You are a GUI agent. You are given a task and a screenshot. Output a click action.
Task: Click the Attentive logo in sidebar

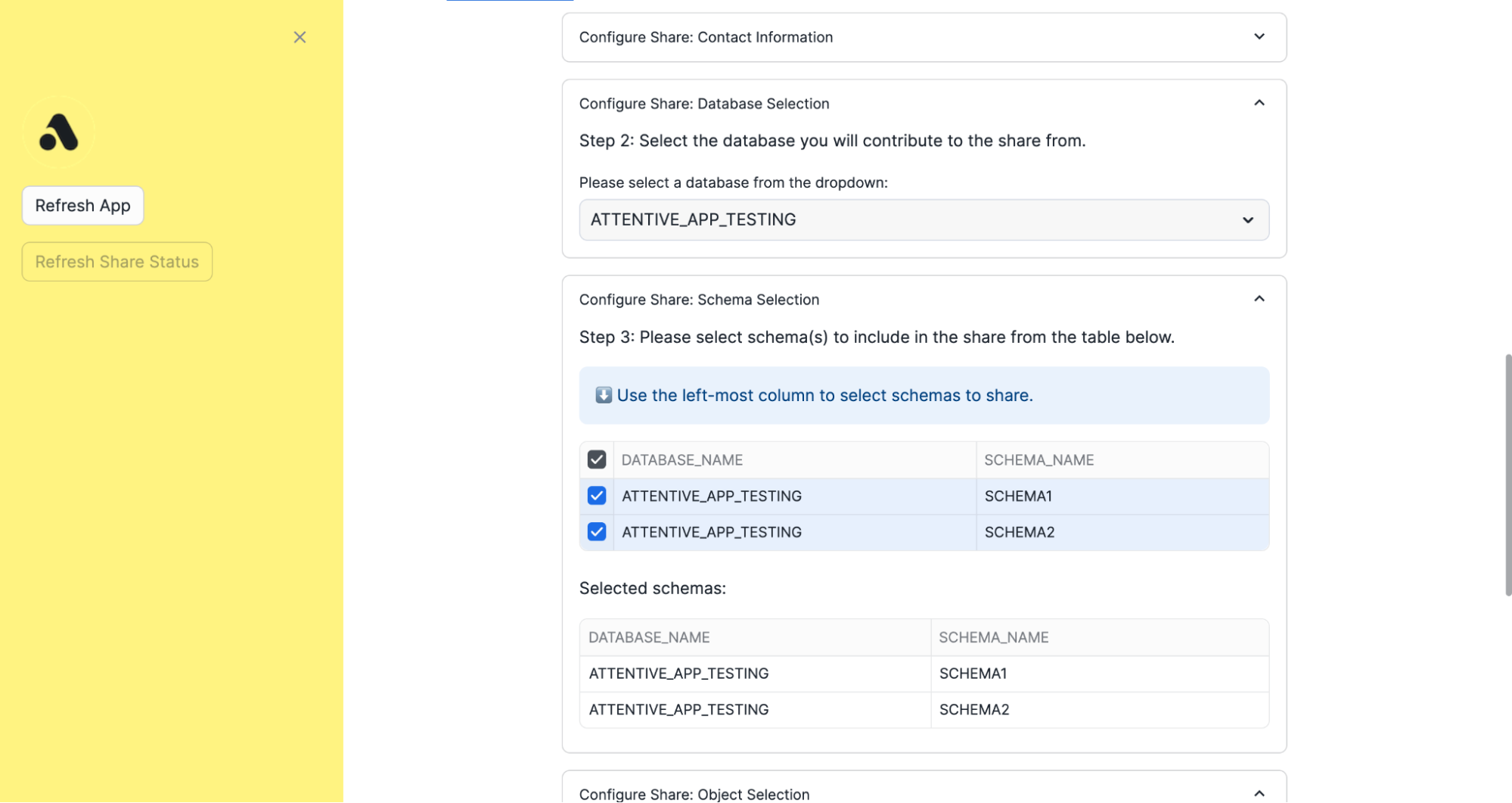pyautogui.click(x=58, y=132)
